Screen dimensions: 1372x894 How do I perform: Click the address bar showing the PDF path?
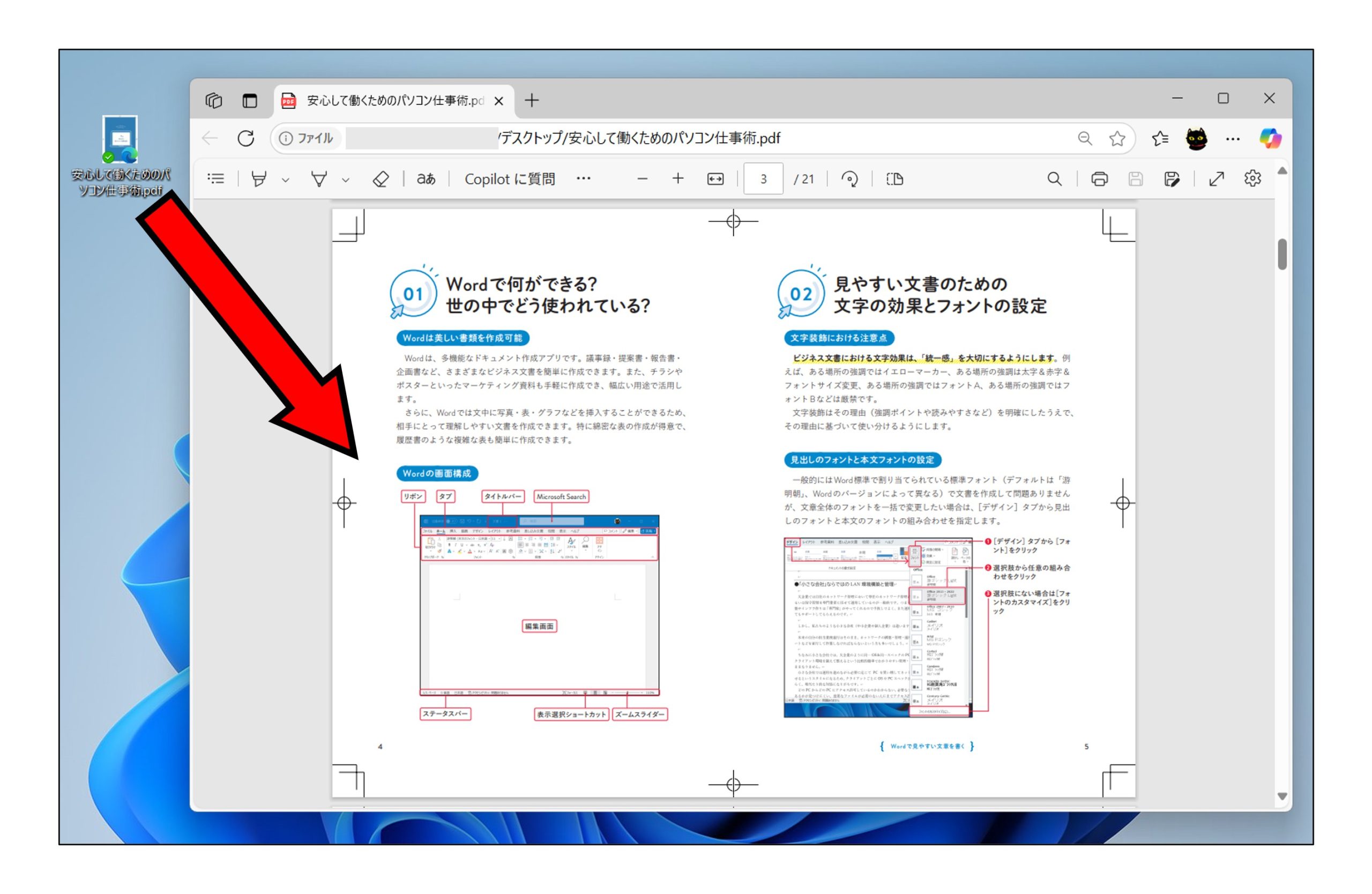tap(640, 138)
